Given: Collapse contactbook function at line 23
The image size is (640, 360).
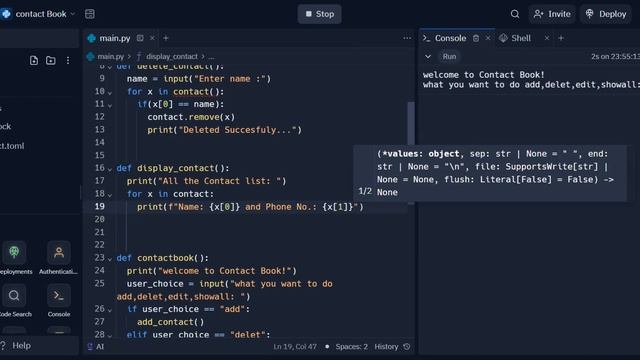Looking at the screenshot, I should [110, 259].
